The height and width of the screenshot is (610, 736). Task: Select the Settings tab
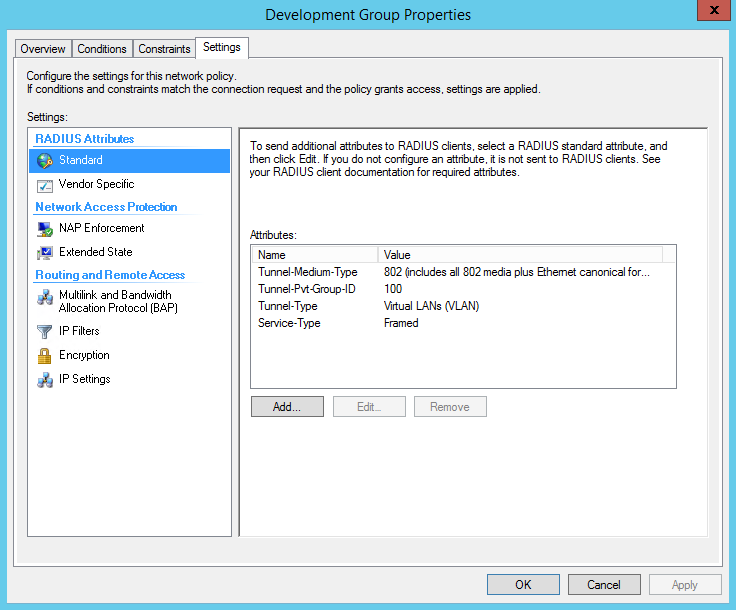[x=222, y=47]
